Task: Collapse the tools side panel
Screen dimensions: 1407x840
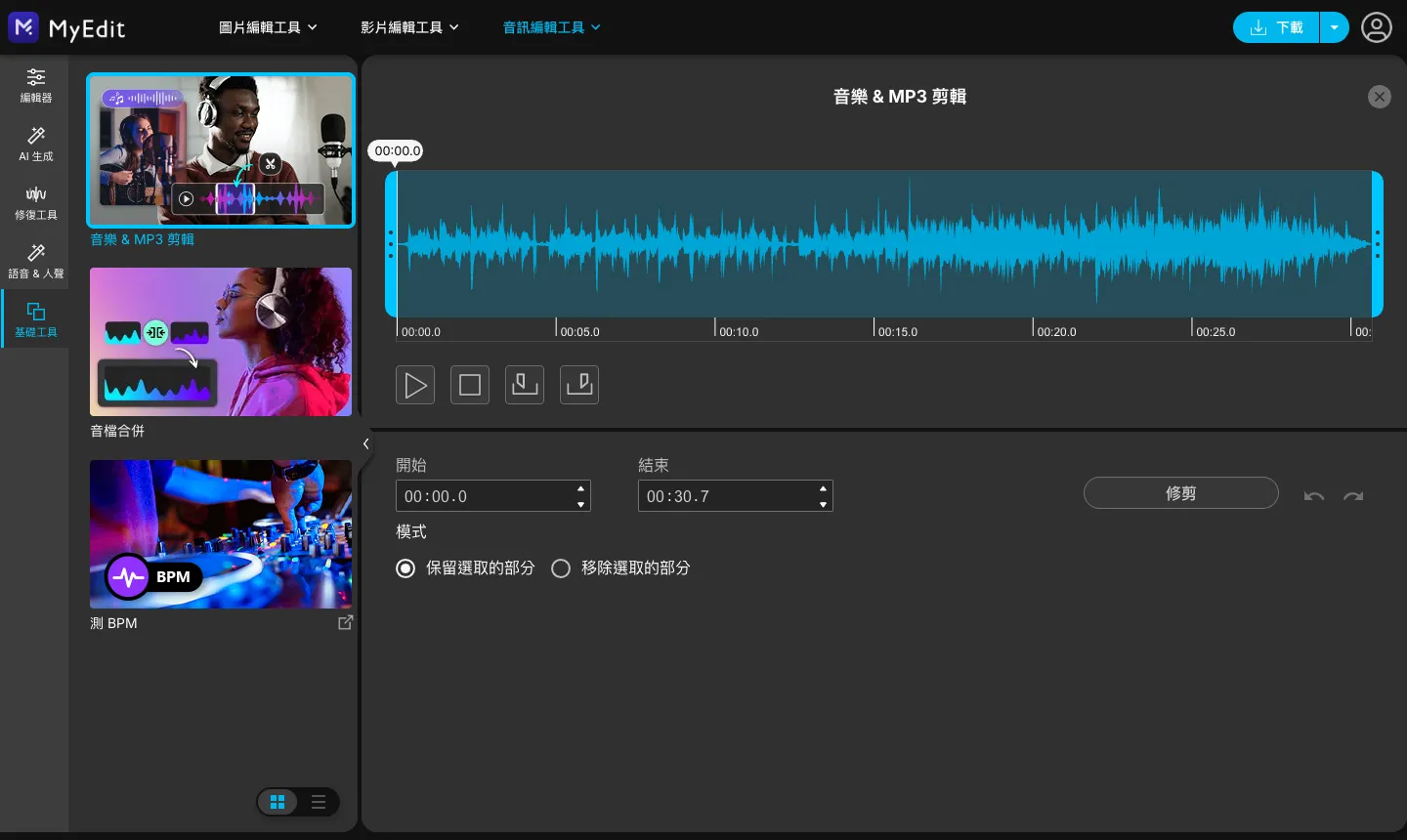Action: pyautogui.click(x=365, y=443)
